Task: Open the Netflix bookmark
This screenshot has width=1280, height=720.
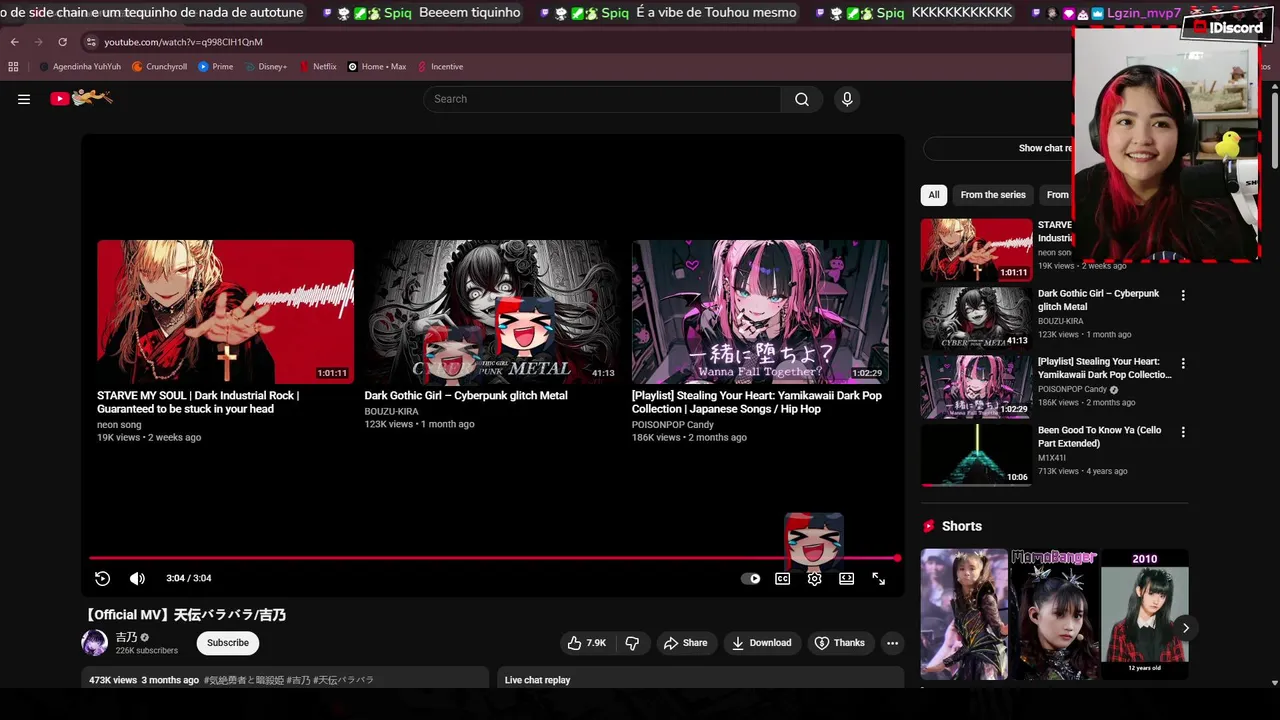Action: coord(318,67)
